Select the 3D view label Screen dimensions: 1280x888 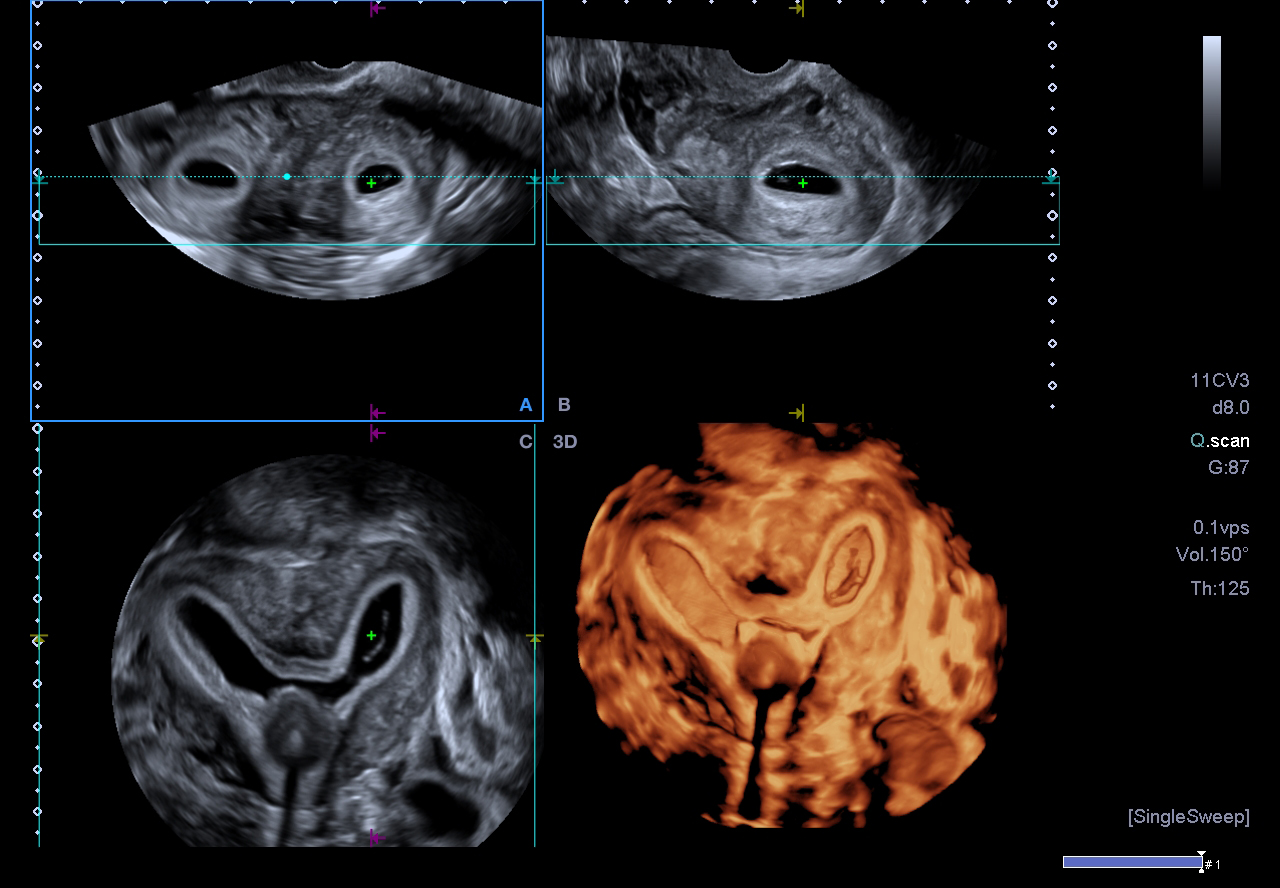565,442
